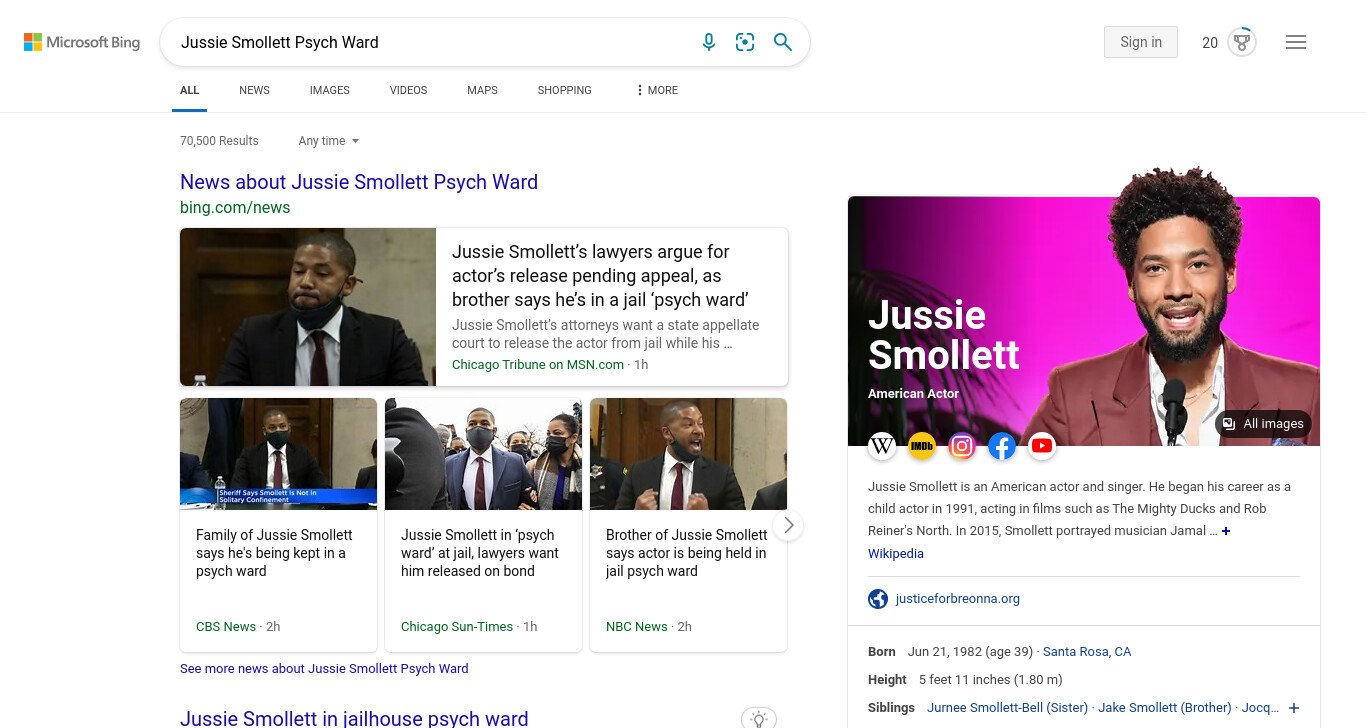Open Jussie Smollett's IMDb icon

pyautogui.click(x=922, y=446)
